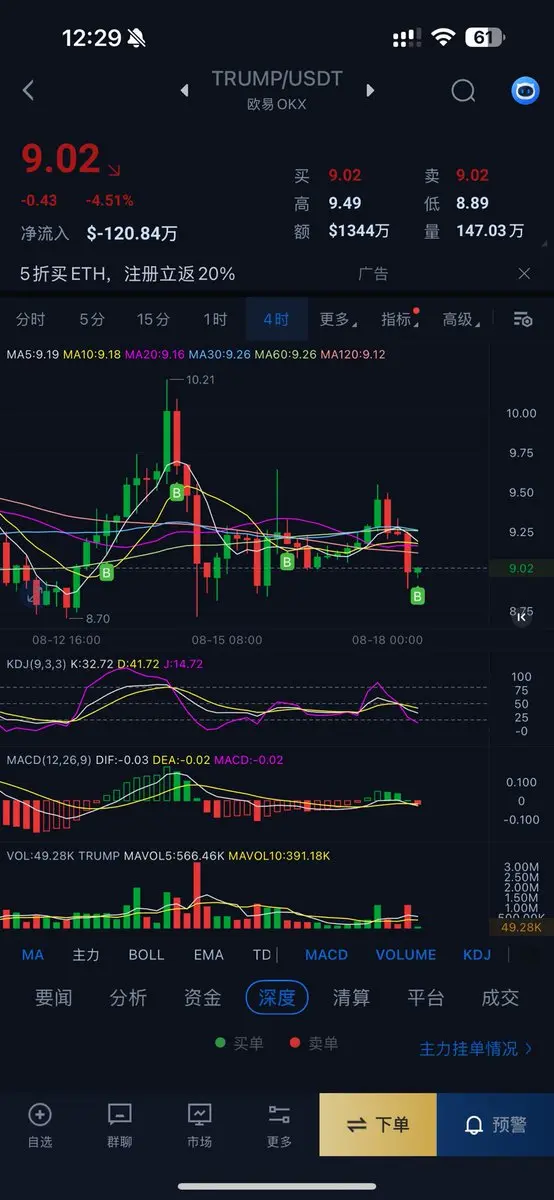Image resolution: width=554 pixels, height=1200 pixels.
Task: Tap KDJ(9,3,3) indicator label
Action: [37, 662]
